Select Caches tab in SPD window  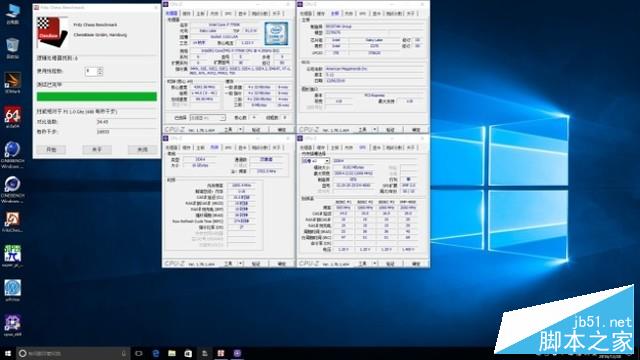321,147
